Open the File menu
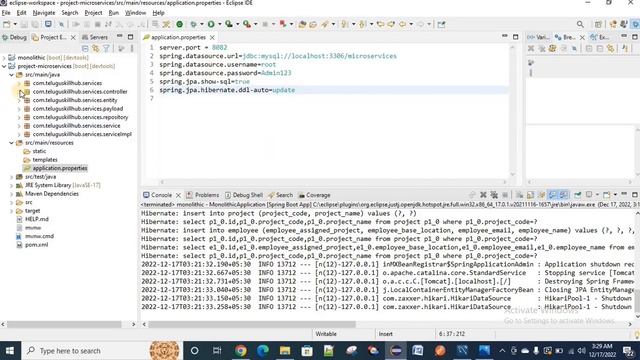 click(6, 13)
